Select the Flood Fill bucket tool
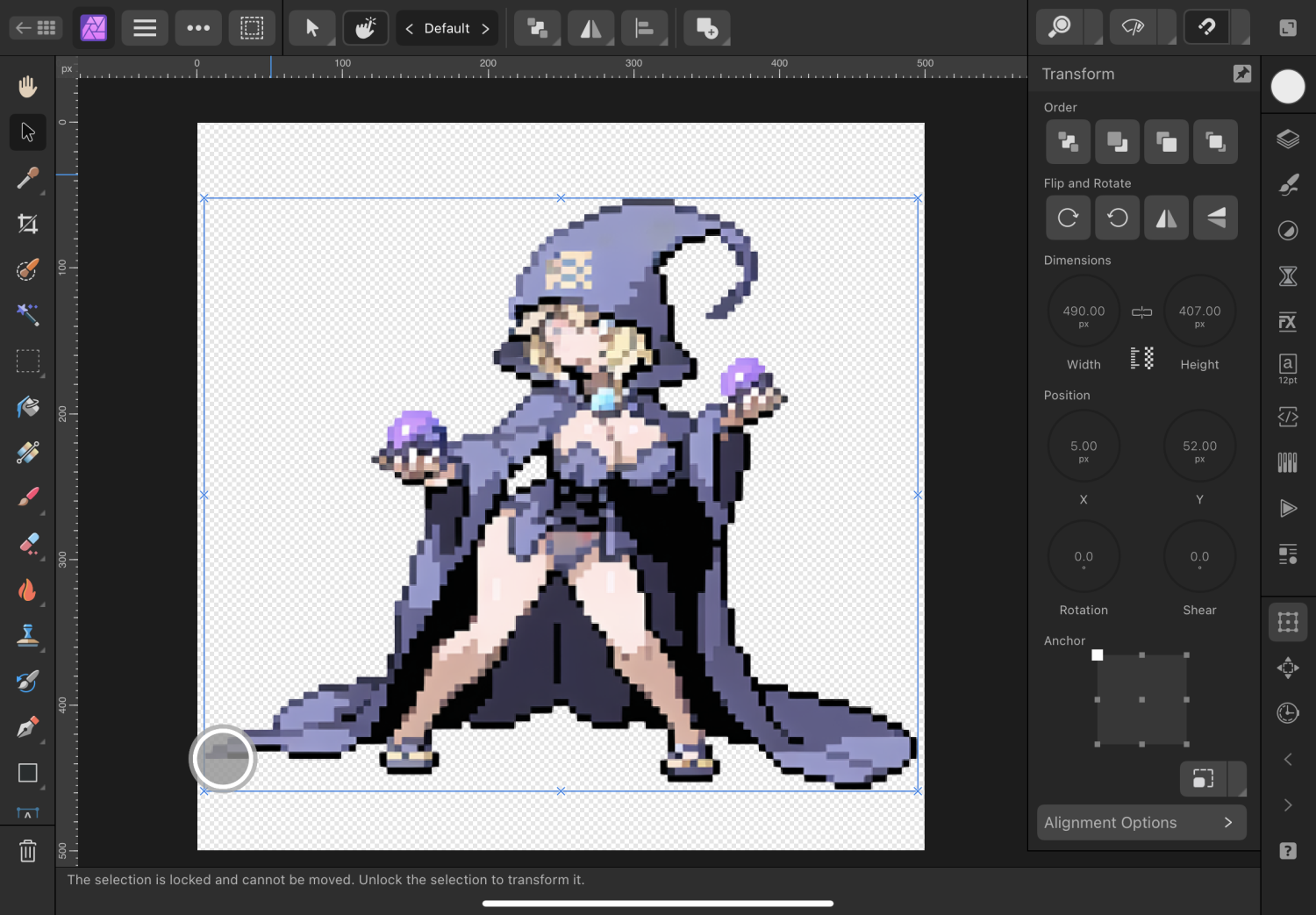The height and width of the screenshot is (915, 1316). (x=27, y=407)
